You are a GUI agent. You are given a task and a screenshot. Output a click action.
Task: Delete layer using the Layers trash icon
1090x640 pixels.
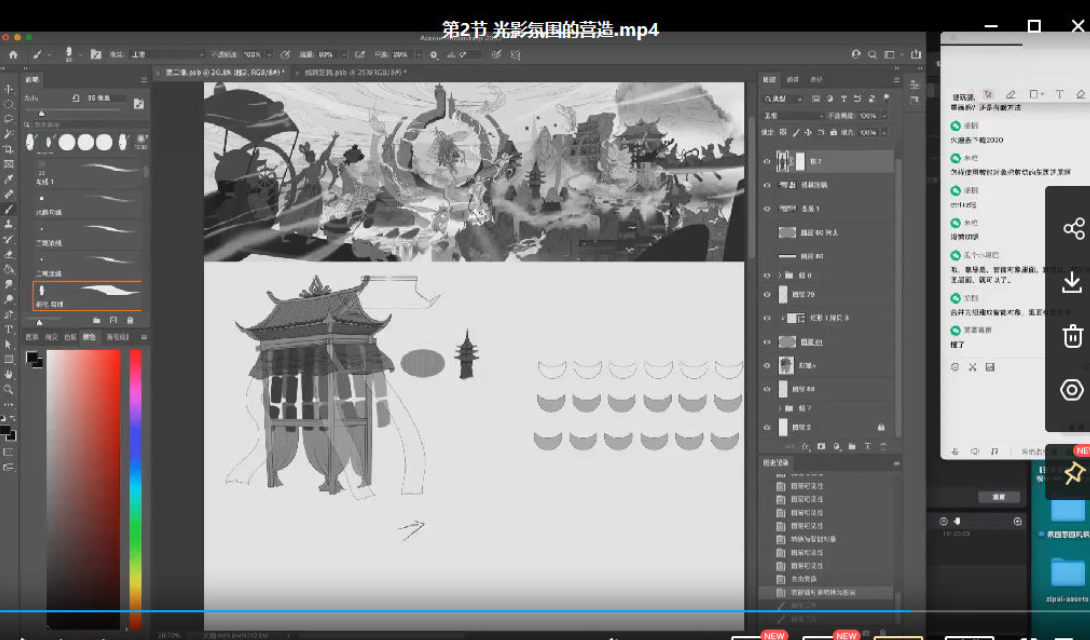884,447
